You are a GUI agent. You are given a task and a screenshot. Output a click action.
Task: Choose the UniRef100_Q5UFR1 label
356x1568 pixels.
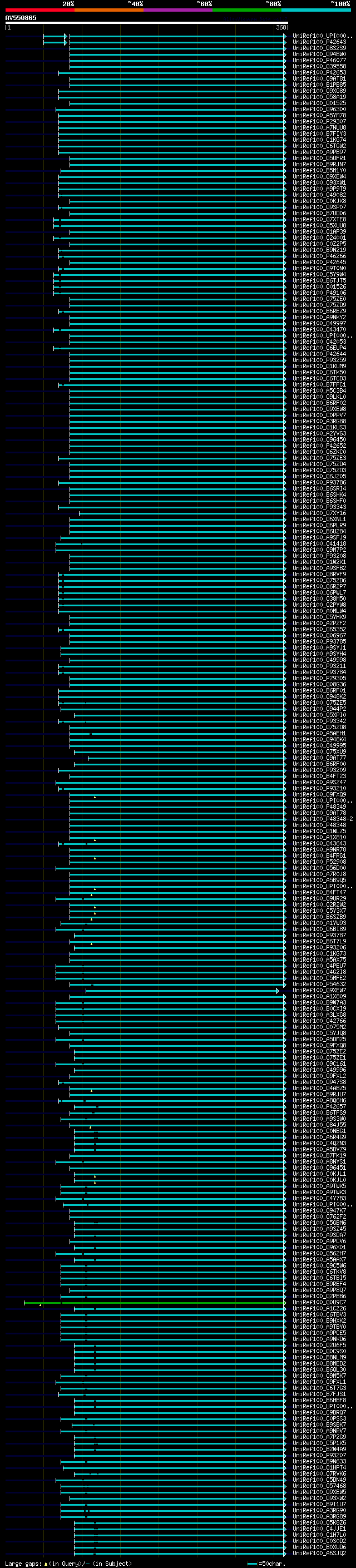tap(319, 159)
